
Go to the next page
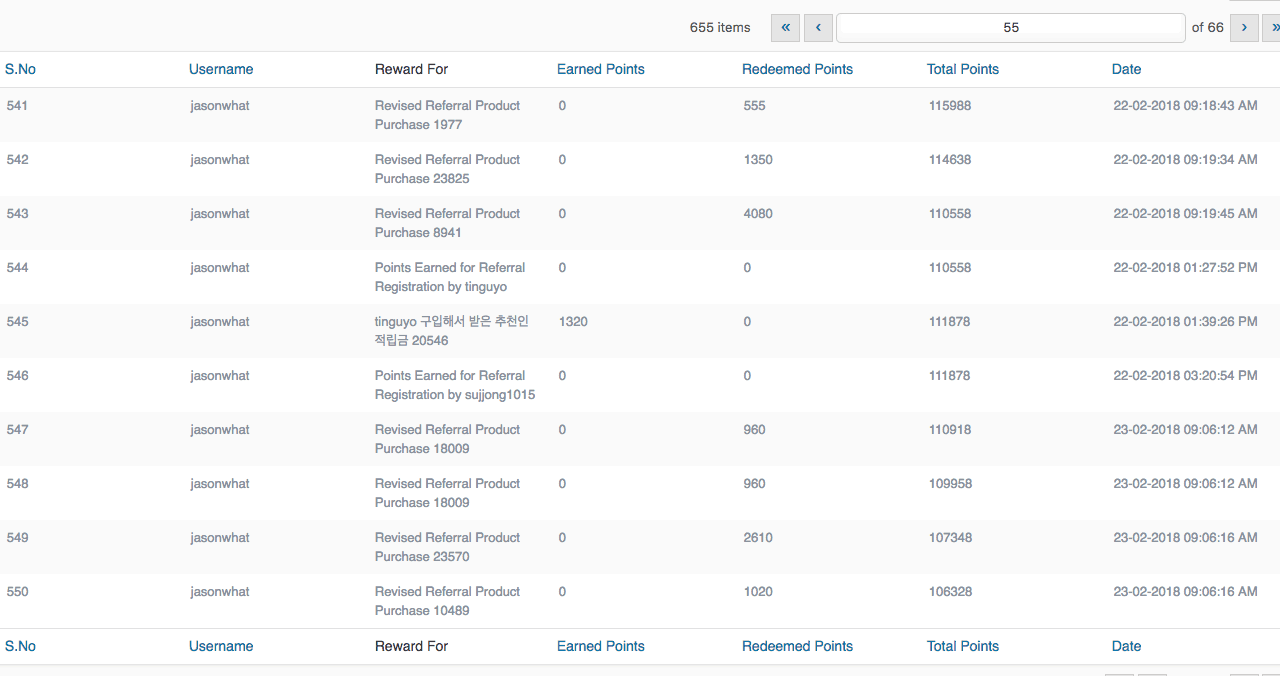point(1244,28)
